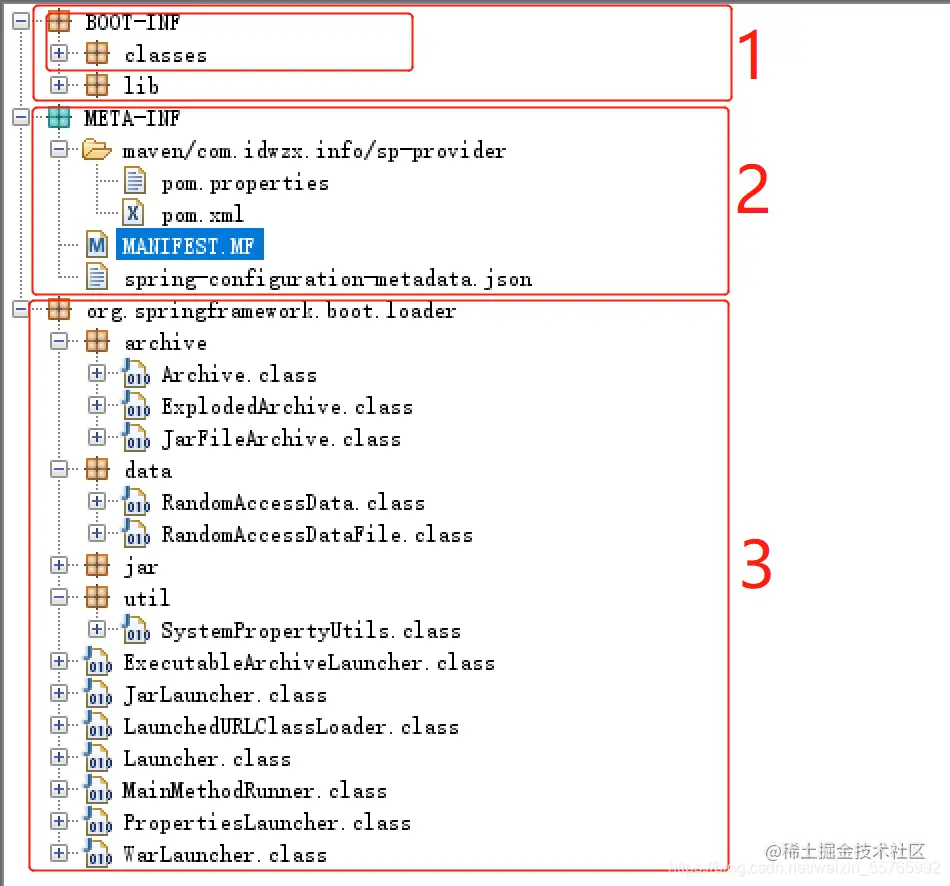
Task: Click the META-INF package icon
Action: click(x=59, y=117)
